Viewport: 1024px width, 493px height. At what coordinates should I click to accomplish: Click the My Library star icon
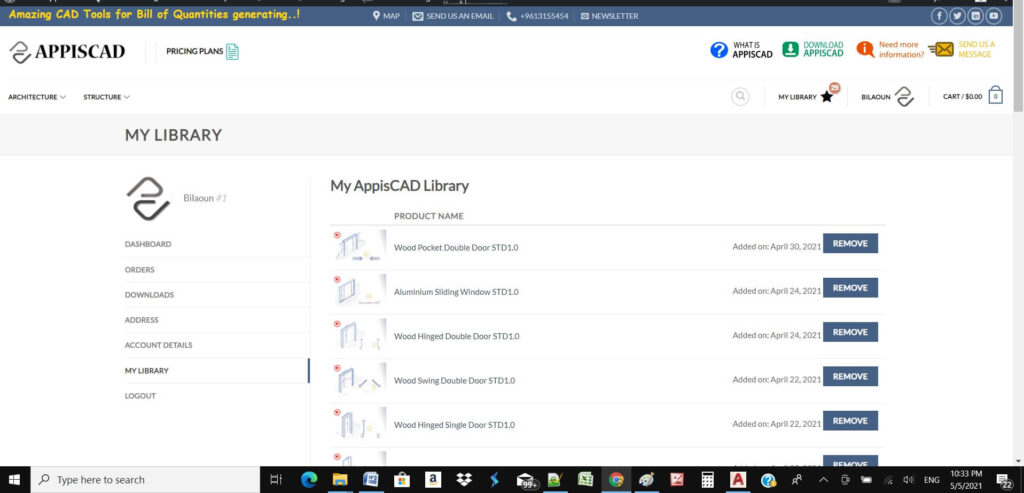(827, 97)
